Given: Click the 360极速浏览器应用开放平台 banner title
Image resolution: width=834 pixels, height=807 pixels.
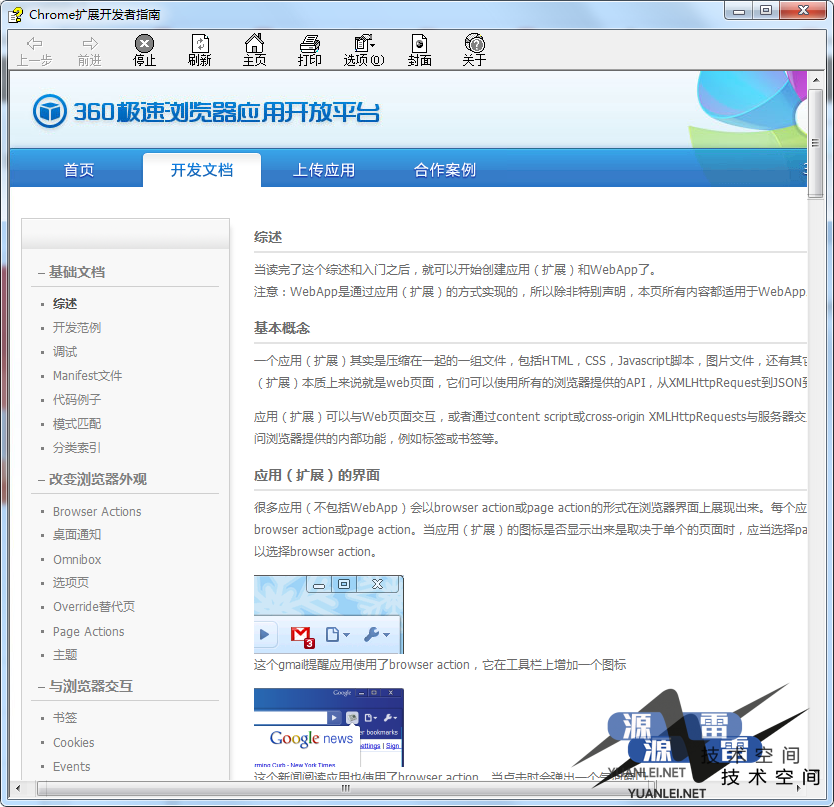Looking at the screenshot, I should (227, 112).
